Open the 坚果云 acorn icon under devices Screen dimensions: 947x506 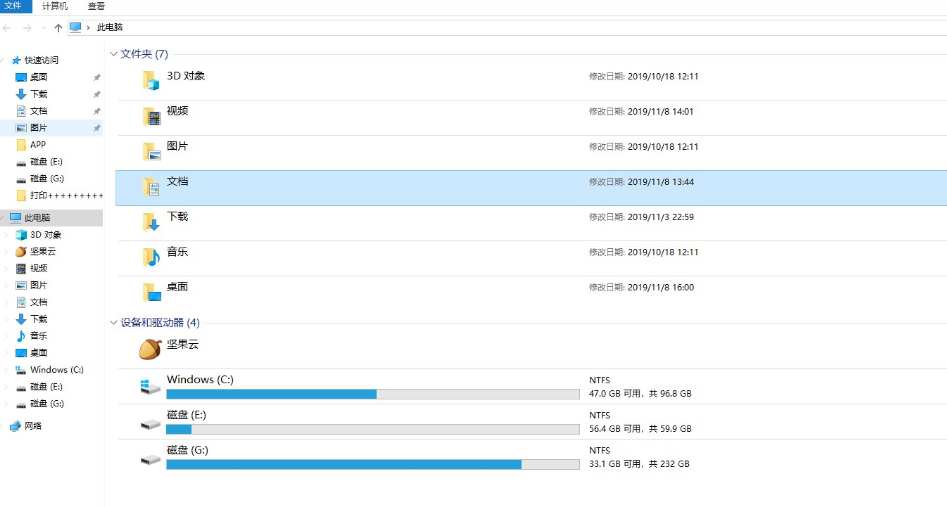click(150, 349)
